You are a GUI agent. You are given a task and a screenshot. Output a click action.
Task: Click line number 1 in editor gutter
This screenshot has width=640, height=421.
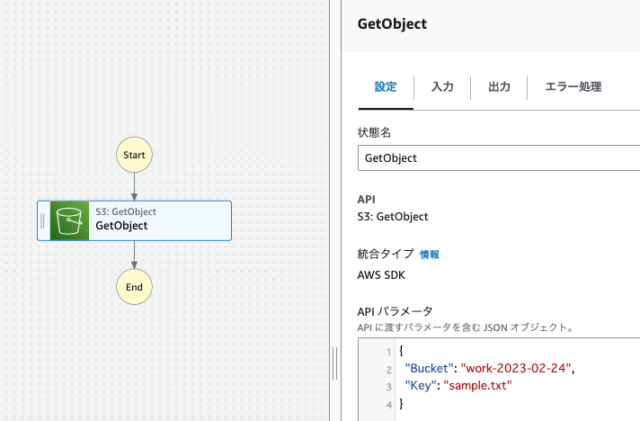tap(389, 352)
